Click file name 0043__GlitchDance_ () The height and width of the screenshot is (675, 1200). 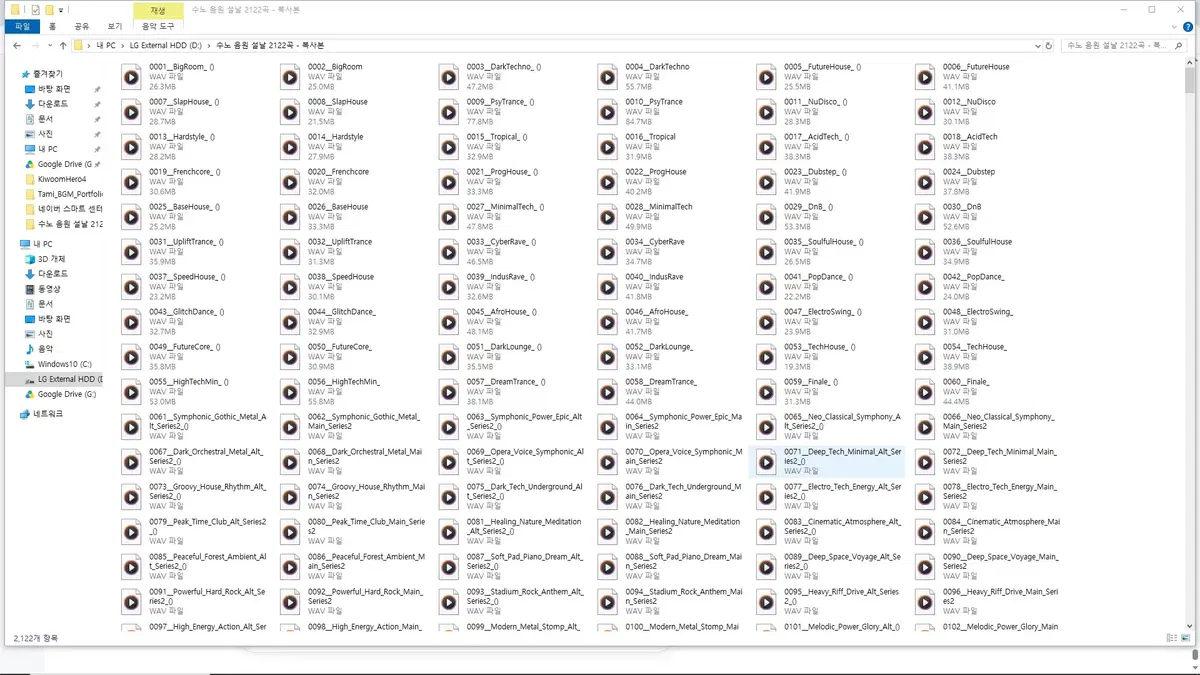(x=186, y=312)
